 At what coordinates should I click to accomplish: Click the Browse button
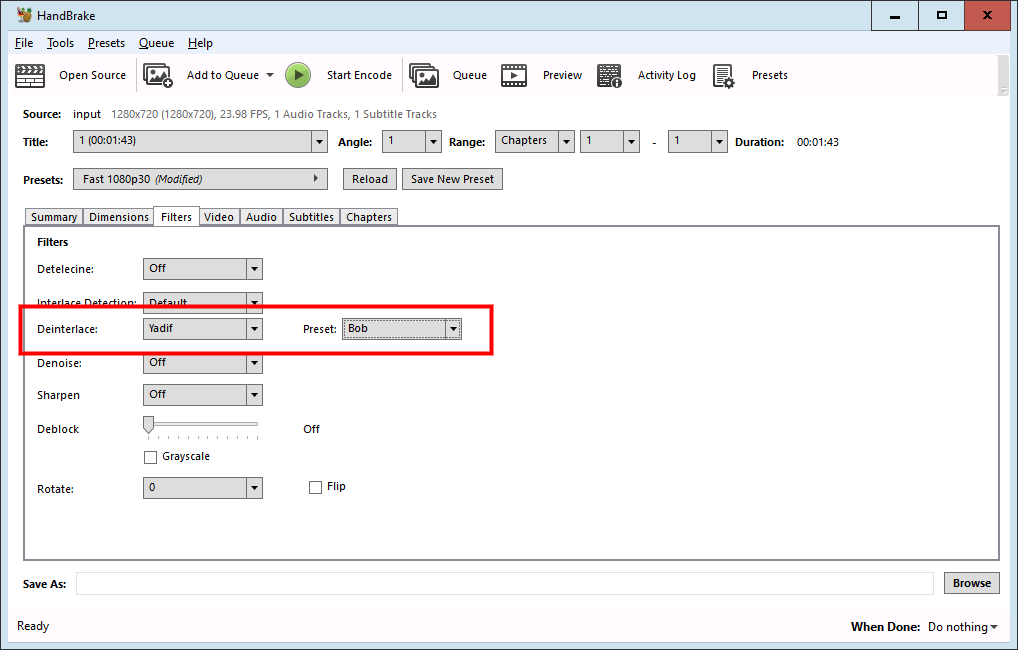point(972,583)
